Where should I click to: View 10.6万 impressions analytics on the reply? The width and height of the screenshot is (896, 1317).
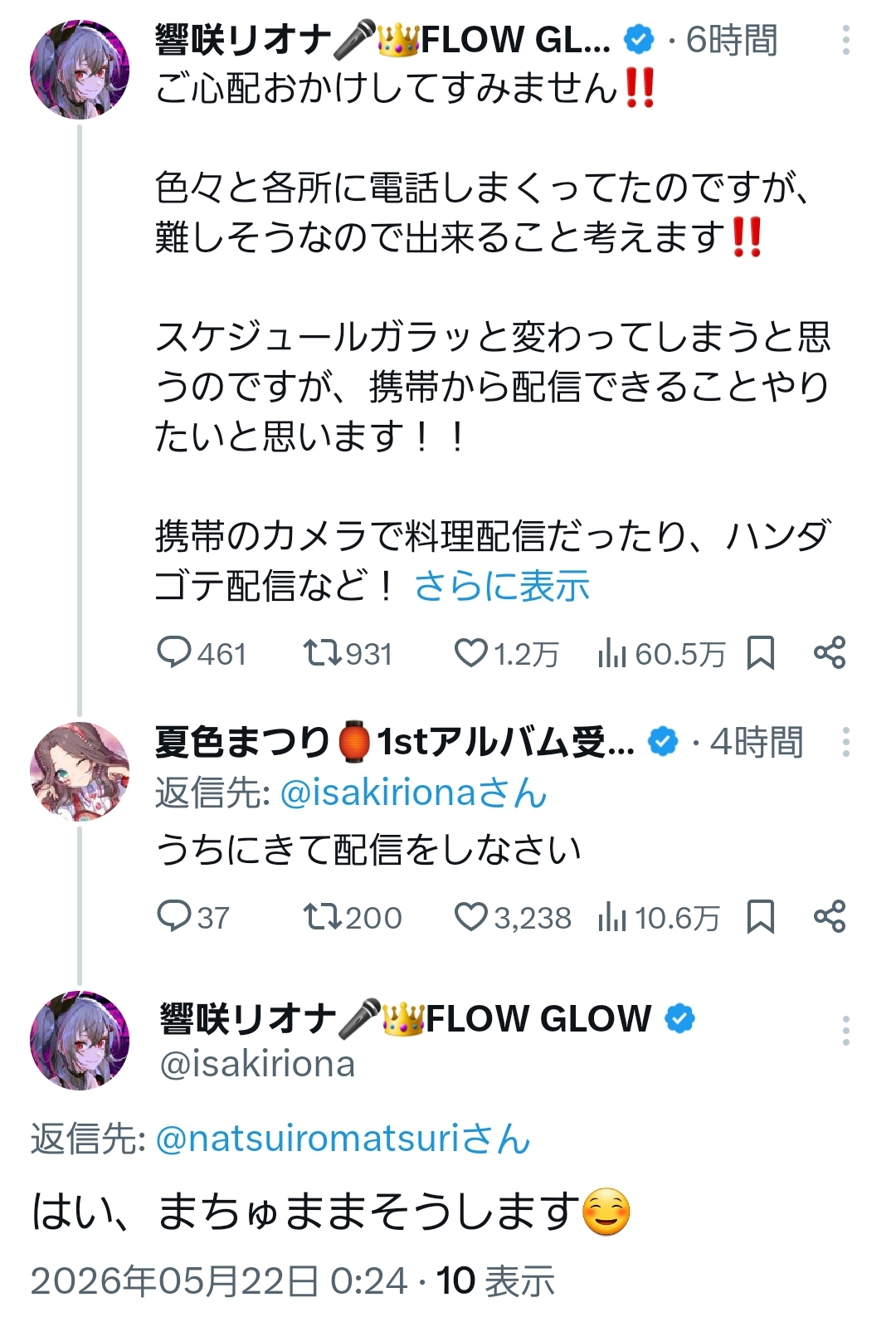pos(658,917)
